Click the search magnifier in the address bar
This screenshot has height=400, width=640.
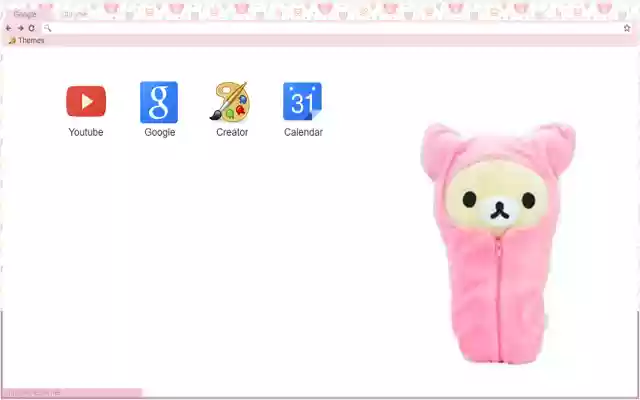(47, 28)
